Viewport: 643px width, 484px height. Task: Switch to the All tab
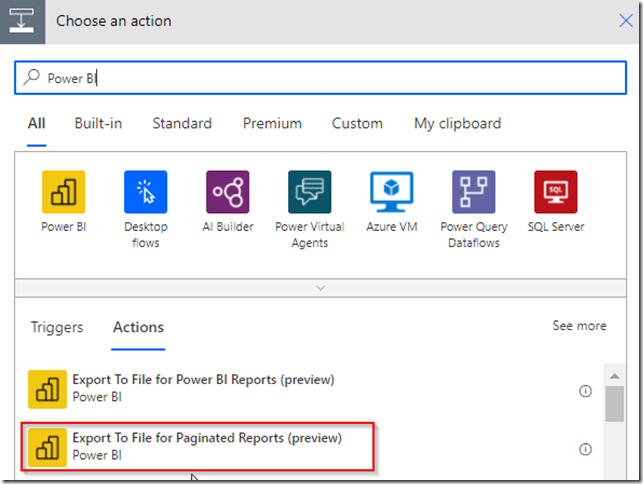(36, 123)
